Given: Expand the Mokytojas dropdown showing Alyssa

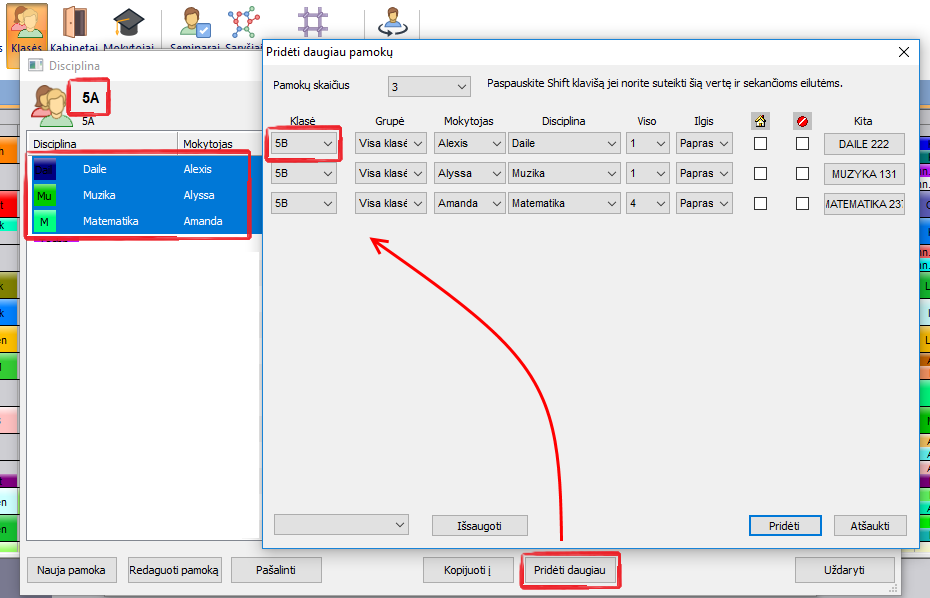Looking at the screenshot, I should [469, 174].
